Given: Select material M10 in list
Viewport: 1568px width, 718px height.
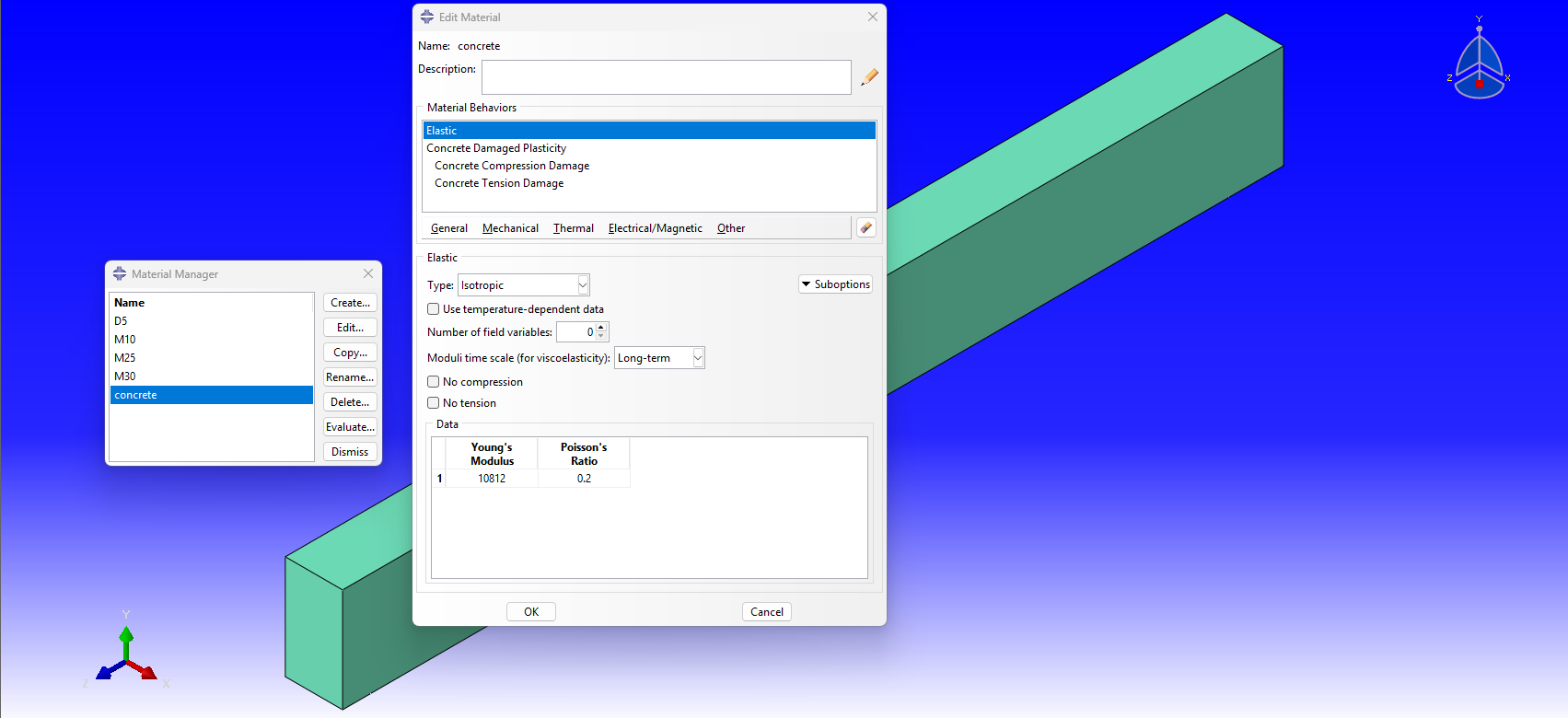Looking at the screenshot, I should [x=212, y=340].
